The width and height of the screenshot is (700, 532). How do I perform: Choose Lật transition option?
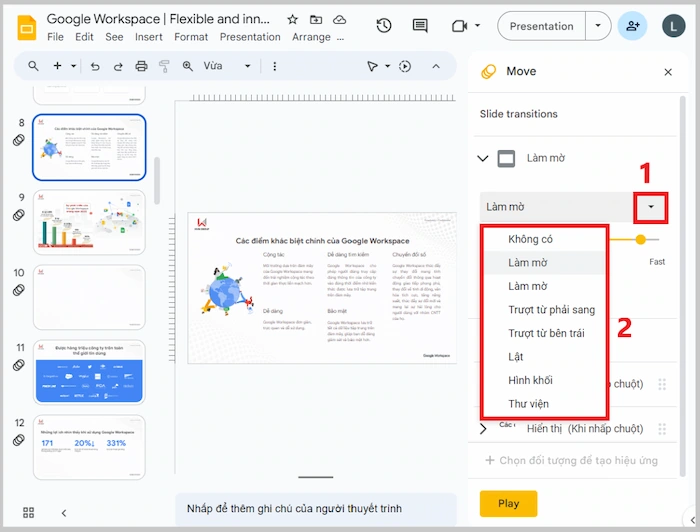point(545,357)
